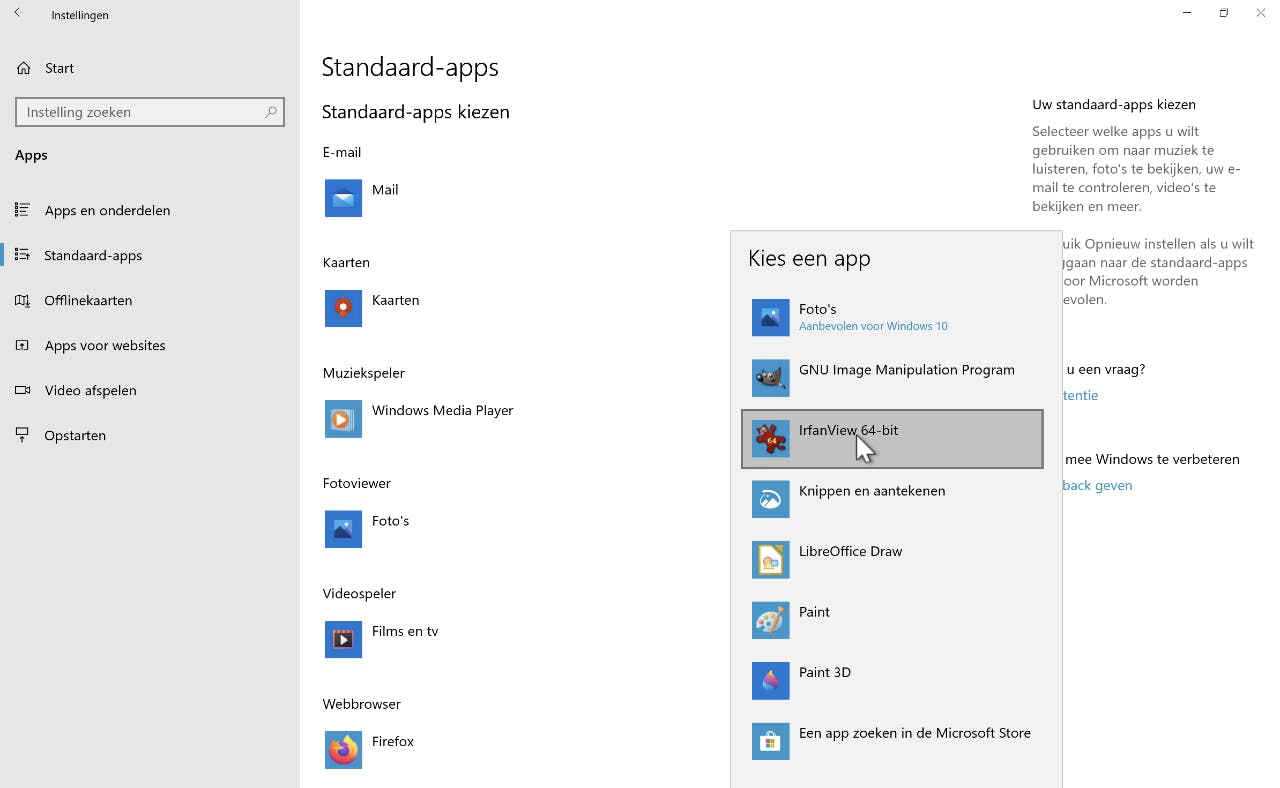Click the Instellingen window title
Screen dimensions: 1280x788
80,15
